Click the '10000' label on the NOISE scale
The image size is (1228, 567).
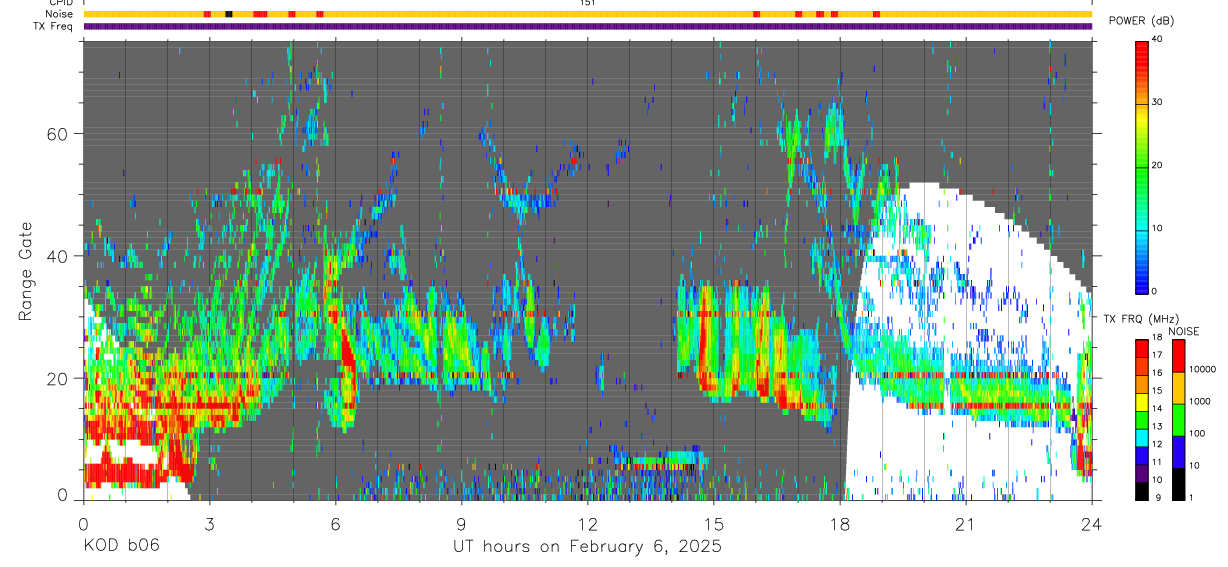[1202, 370]
